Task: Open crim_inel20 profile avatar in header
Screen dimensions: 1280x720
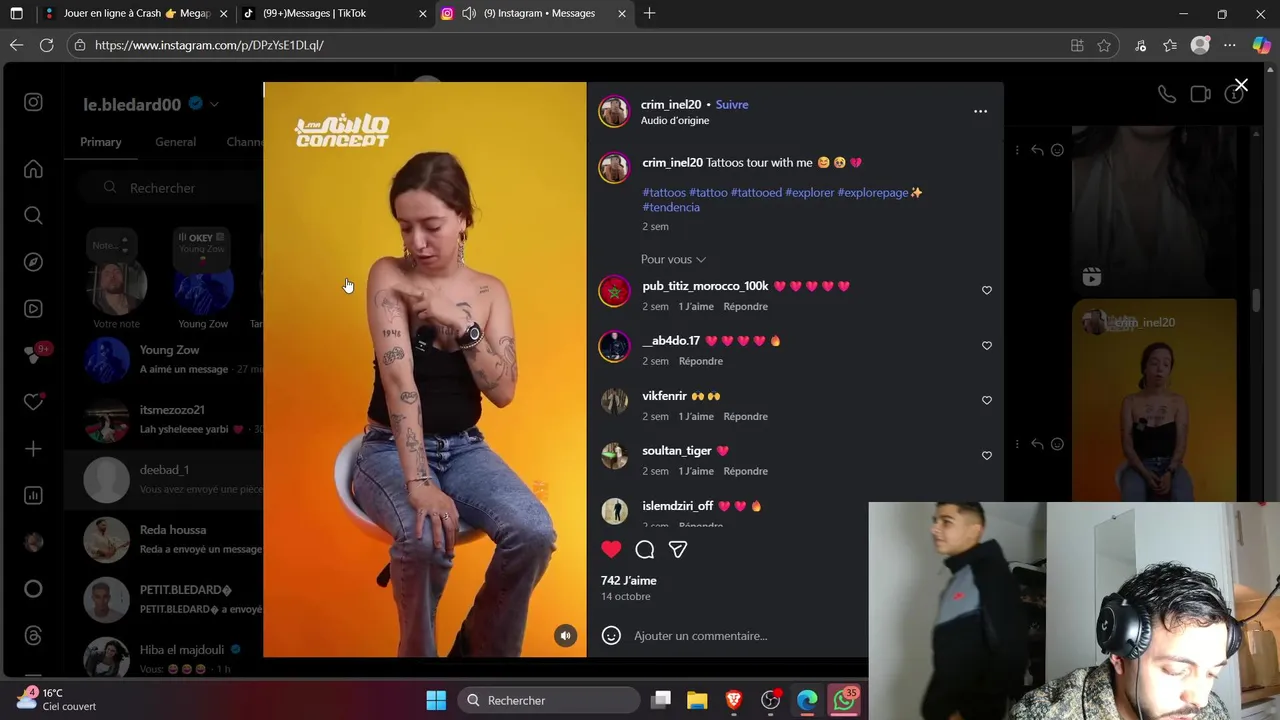Action: pyautogui.click(x=614, y=112)
